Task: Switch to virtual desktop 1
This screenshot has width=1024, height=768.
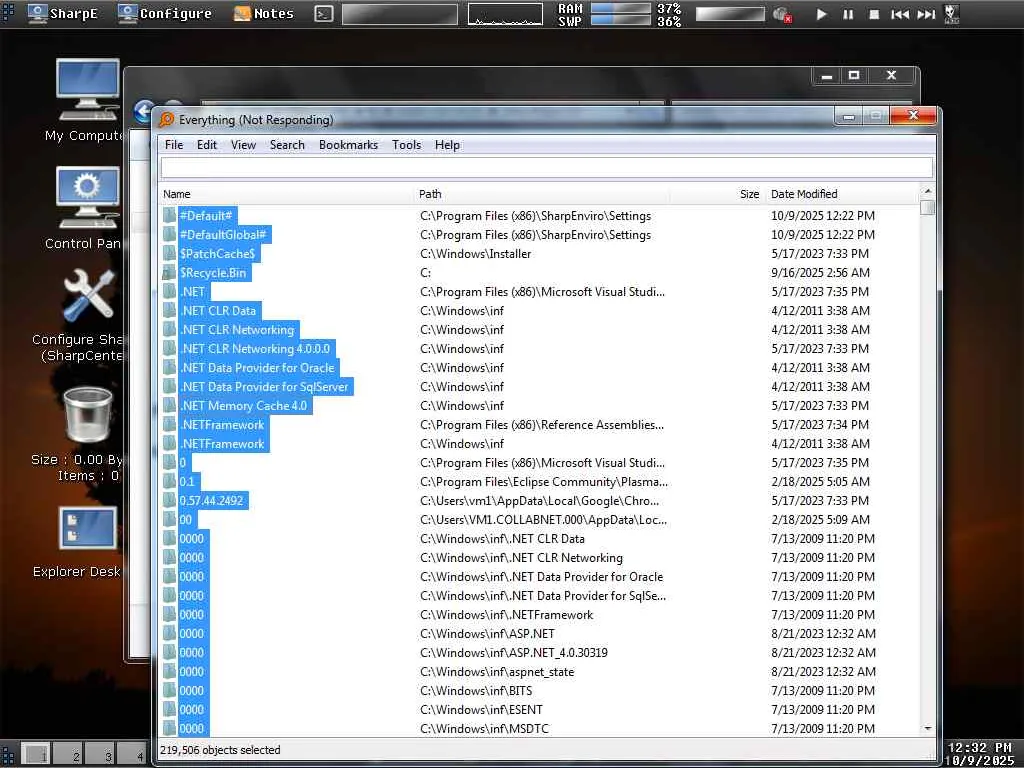Action: coord(37,754)
